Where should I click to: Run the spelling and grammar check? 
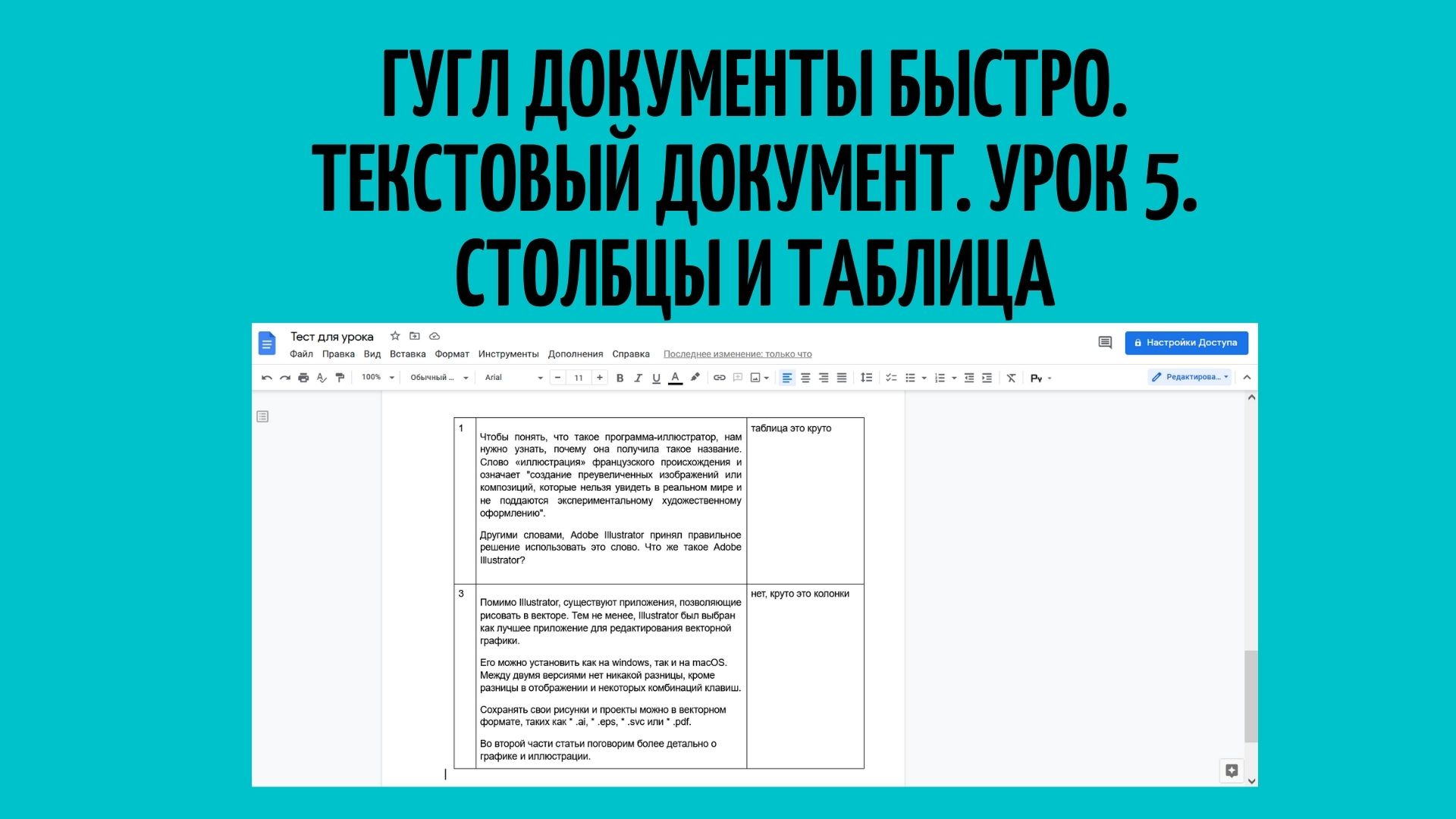pos(322,378)
